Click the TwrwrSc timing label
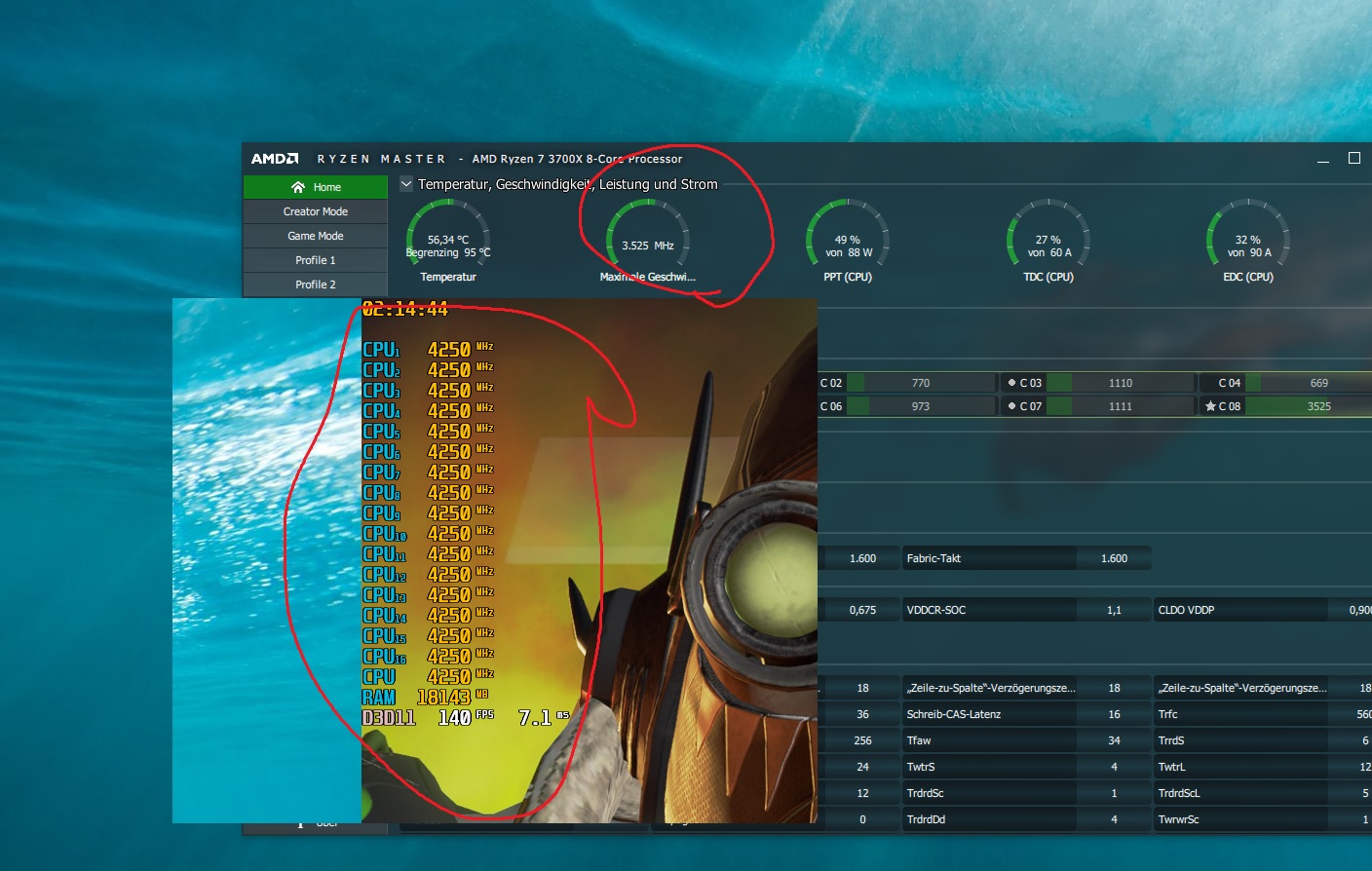 1178,819
